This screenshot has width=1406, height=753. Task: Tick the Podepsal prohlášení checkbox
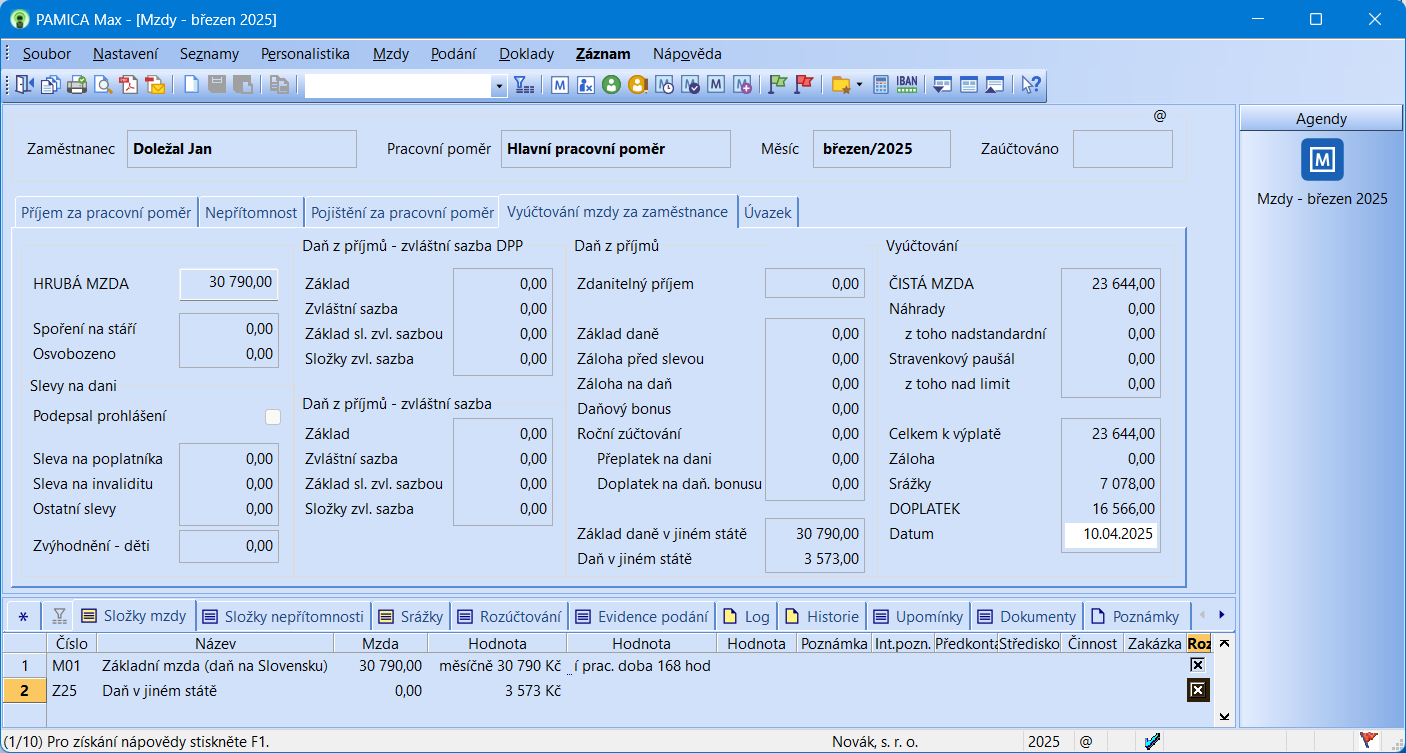(x=273, y=417)
